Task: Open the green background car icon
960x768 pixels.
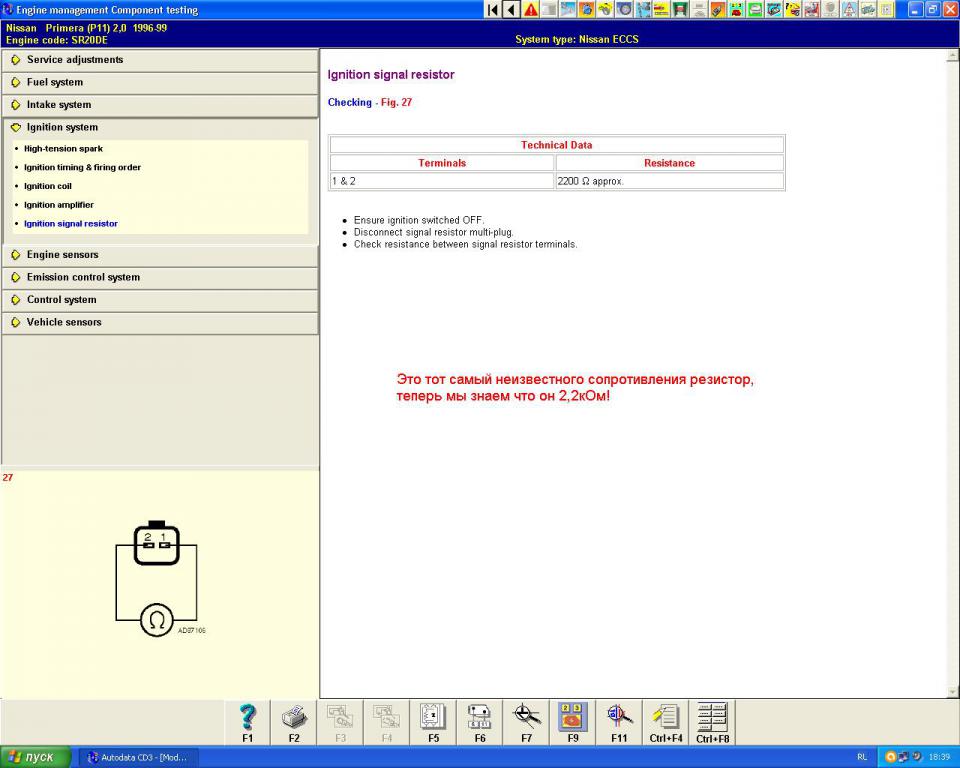Action: coord(755,9)
